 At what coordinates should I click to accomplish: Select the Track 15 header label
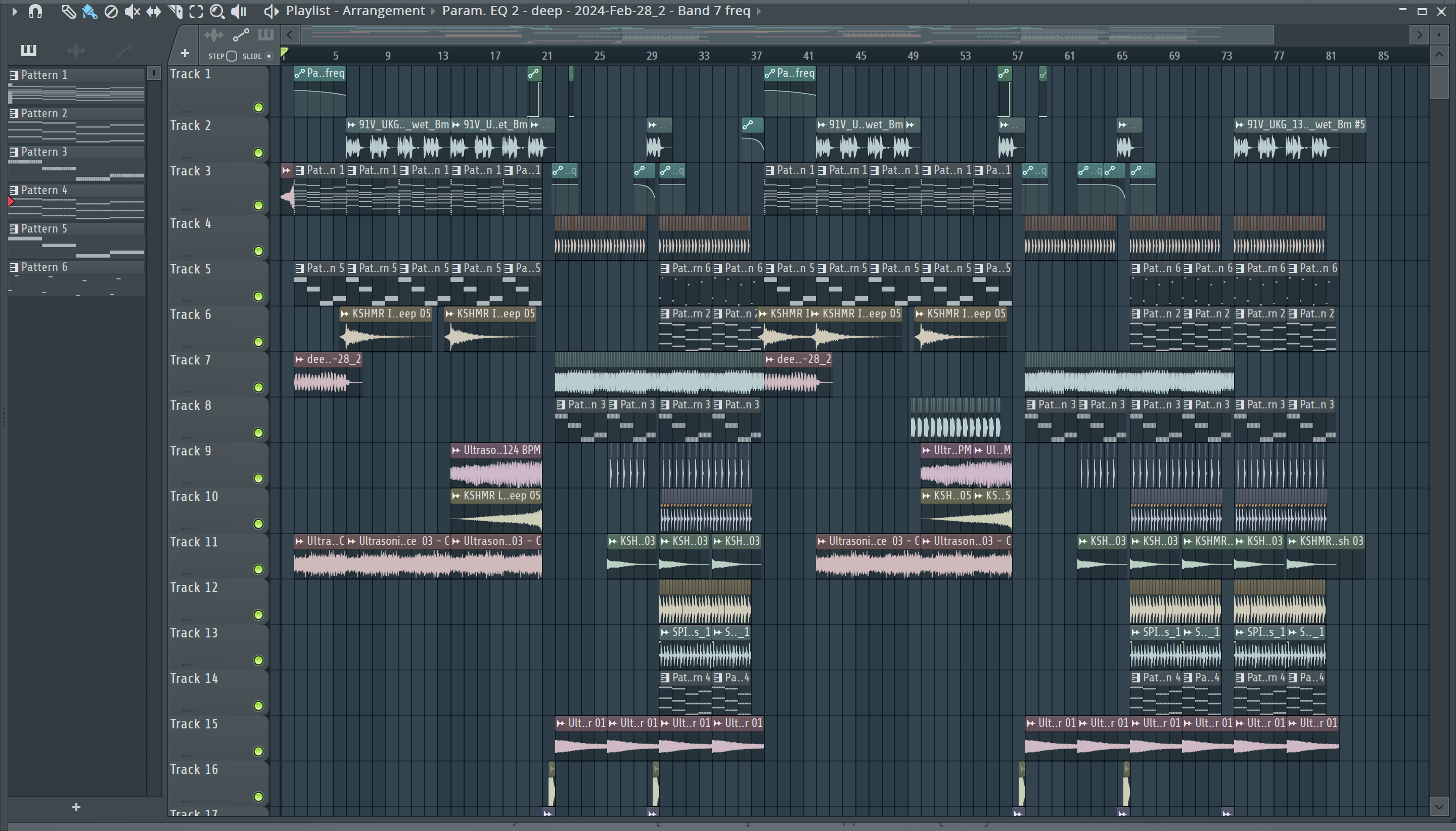pyautogui.click(x=194, y=724)
